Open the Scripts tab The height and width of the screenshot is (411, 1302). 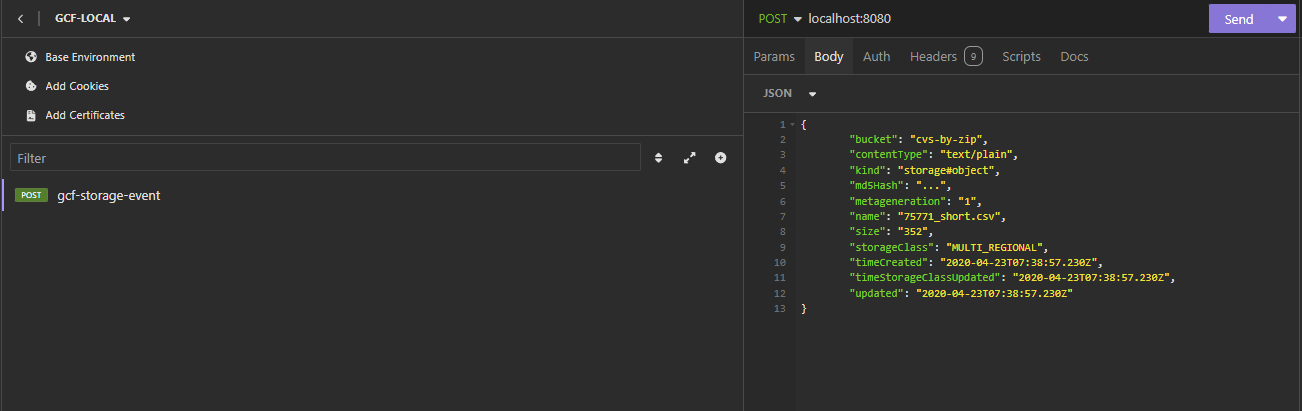click(x=1021, y=57)
